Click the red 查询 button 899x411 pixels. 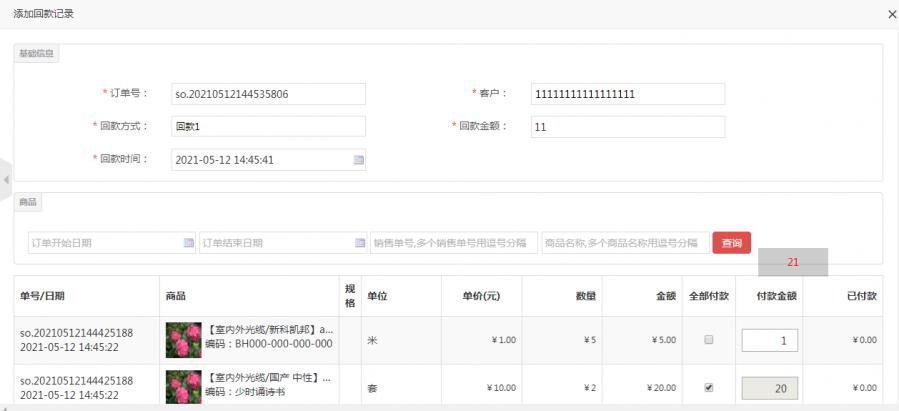pyautogui.click(x=731, y=243)
